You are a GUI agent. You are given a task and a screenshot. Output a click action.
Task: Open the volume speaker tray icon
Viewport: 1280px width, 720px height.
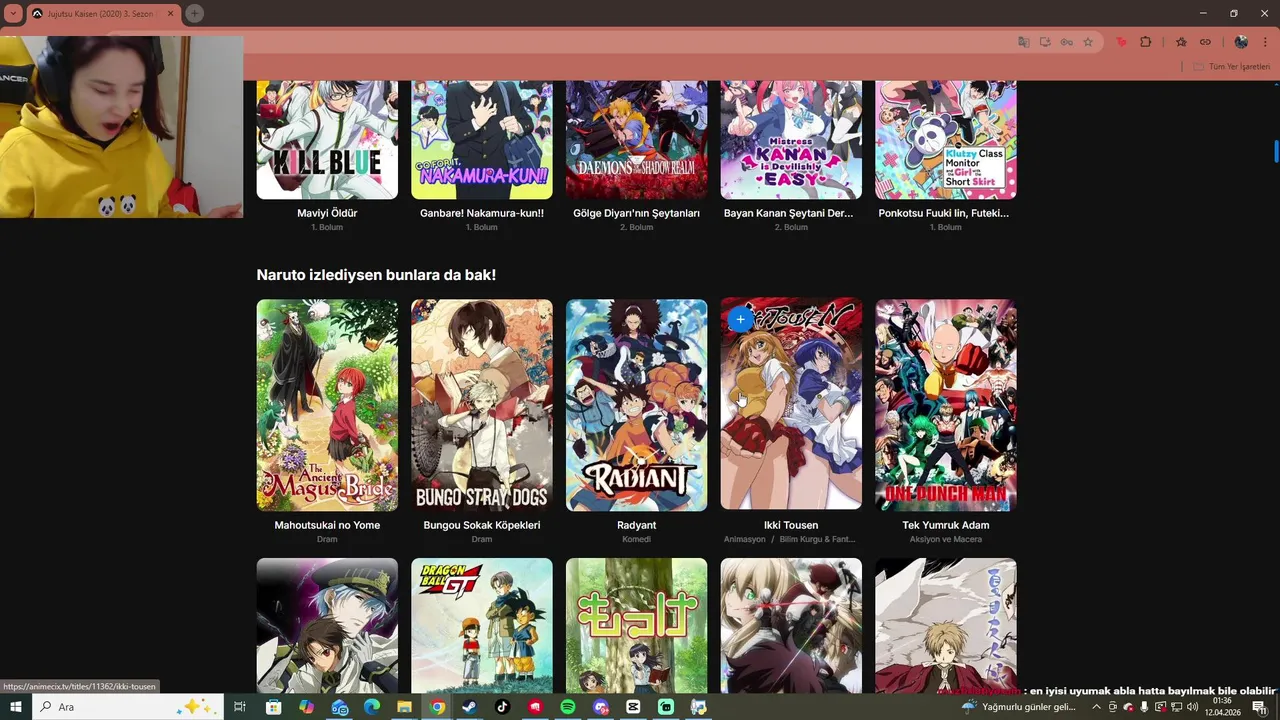(1192, 707)
